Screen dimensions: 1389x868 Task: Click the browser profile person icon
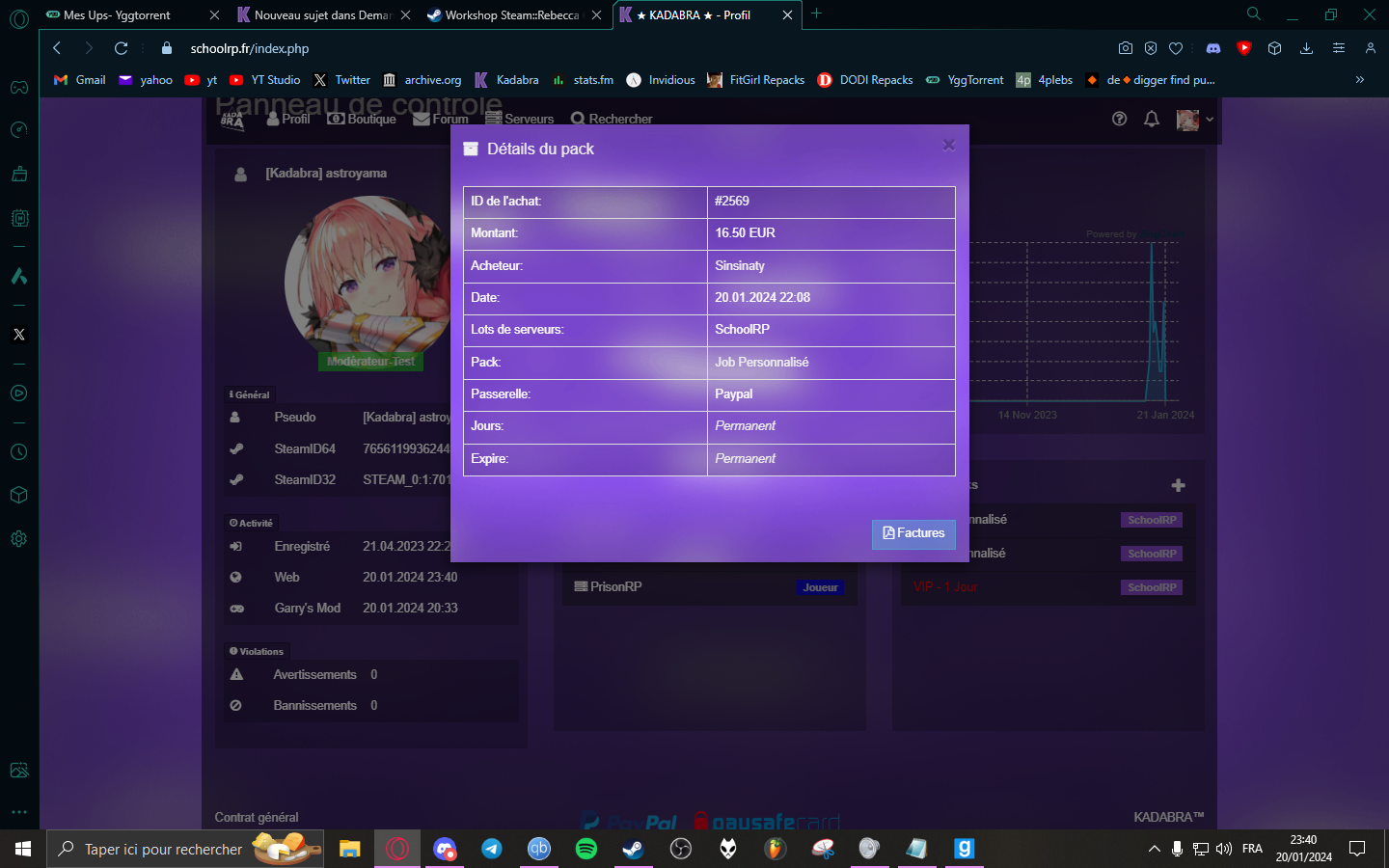1370,48
